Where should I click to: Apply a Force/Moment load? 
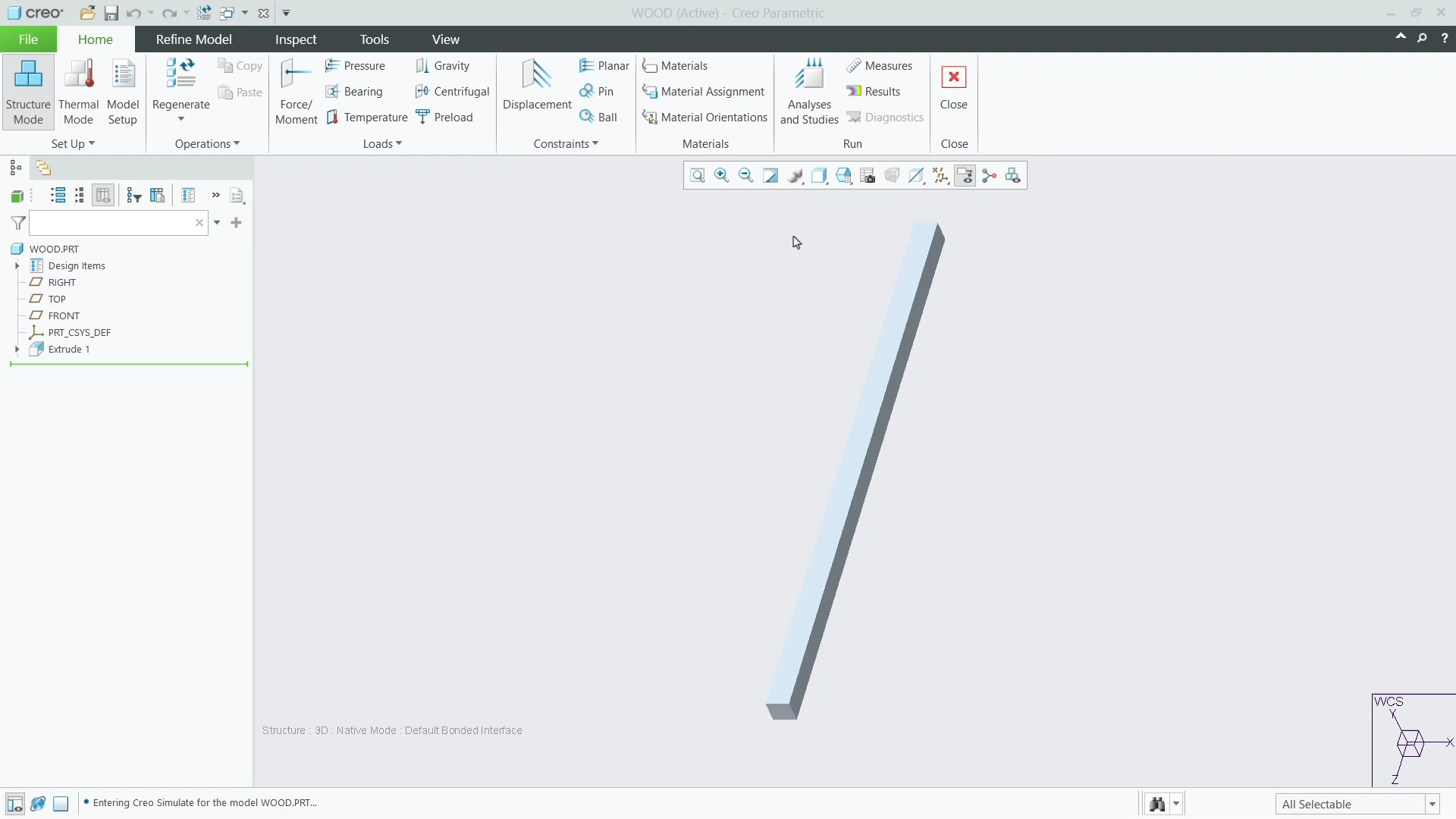click(296, 92)
